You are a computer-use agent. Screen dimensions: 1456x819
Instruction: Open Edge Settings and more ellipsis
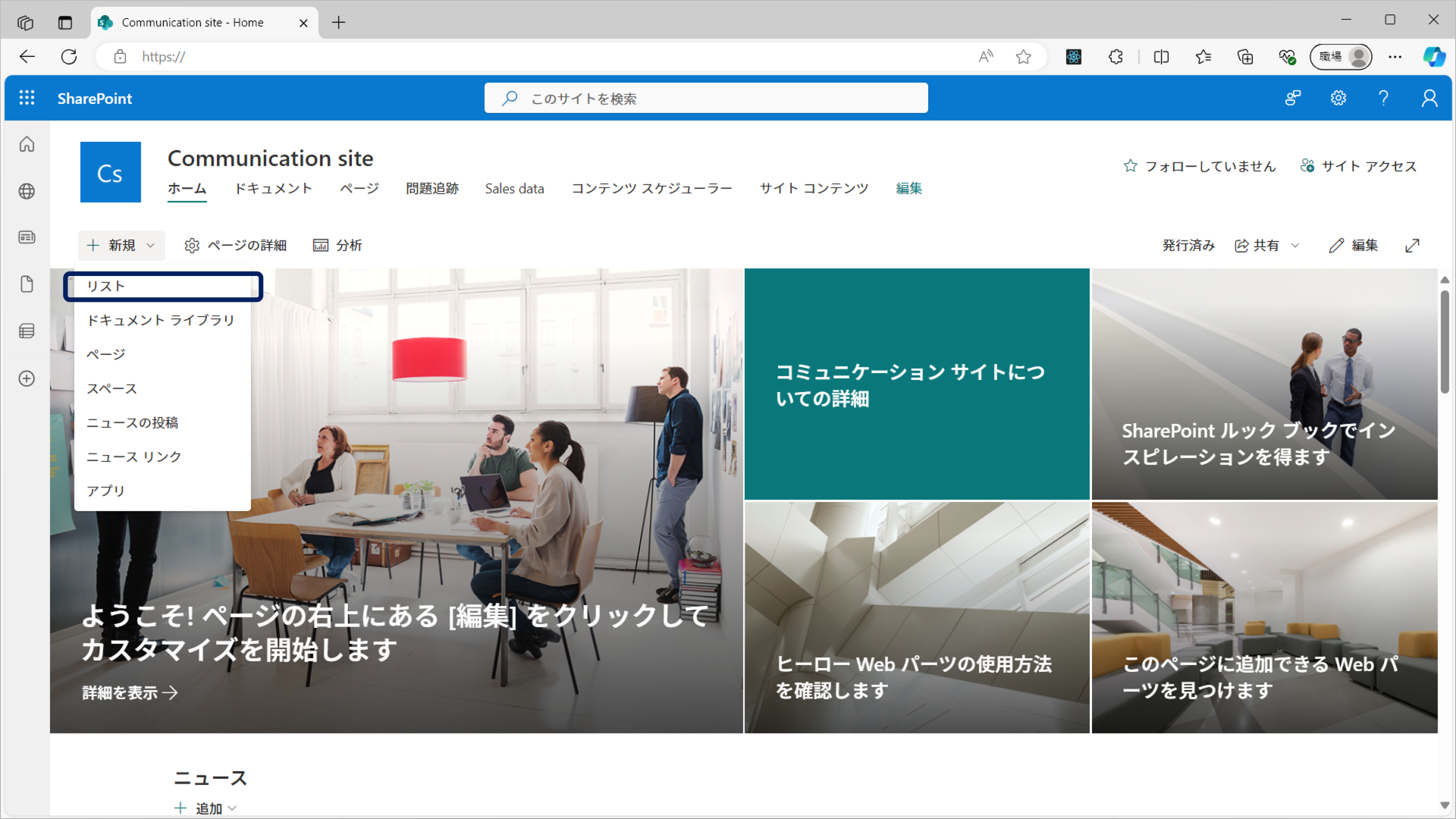pos(1395,57)
